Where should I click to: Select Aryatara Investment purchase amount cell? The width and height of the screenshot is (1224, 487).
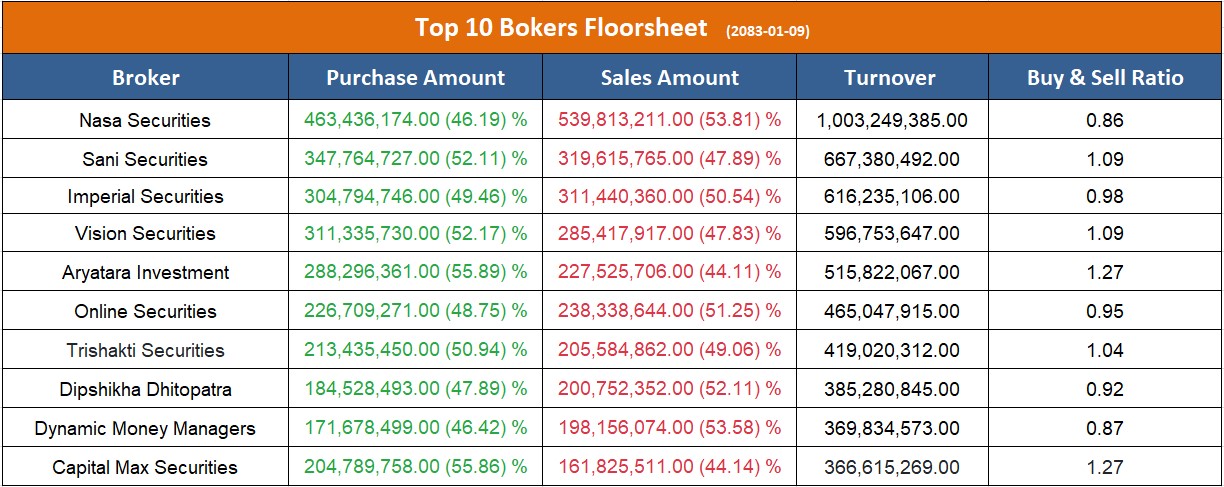pos(415,272)
